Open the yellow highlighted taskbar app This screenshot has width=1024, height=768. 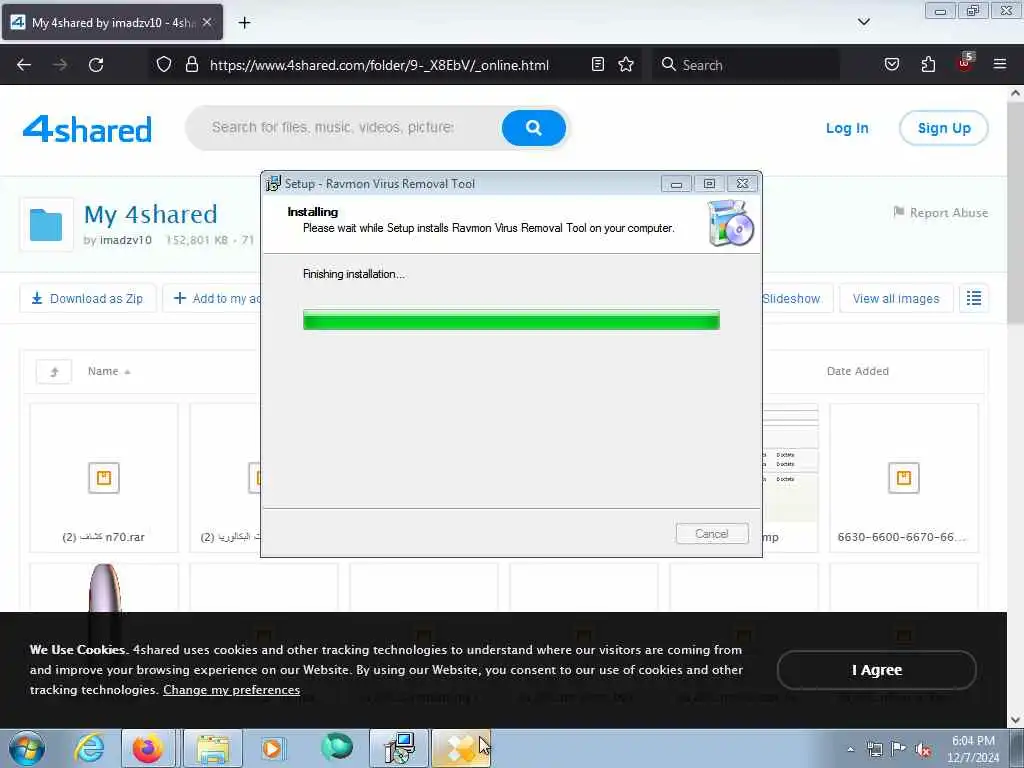(x=460, y=748)
